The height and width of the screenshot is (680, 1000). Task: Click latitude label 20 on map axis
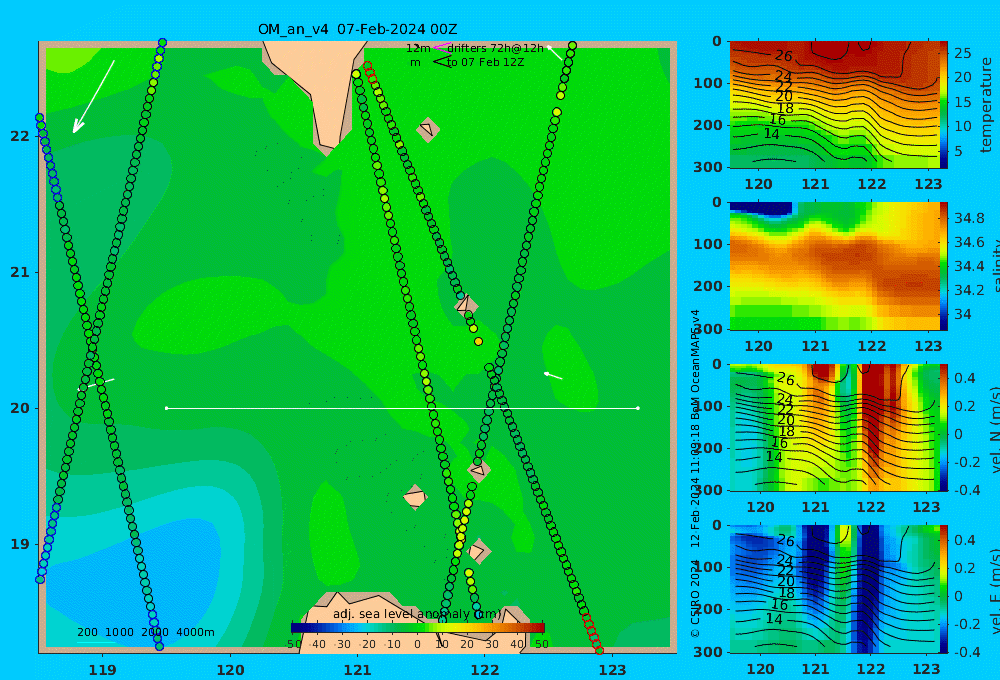(20, 408)
